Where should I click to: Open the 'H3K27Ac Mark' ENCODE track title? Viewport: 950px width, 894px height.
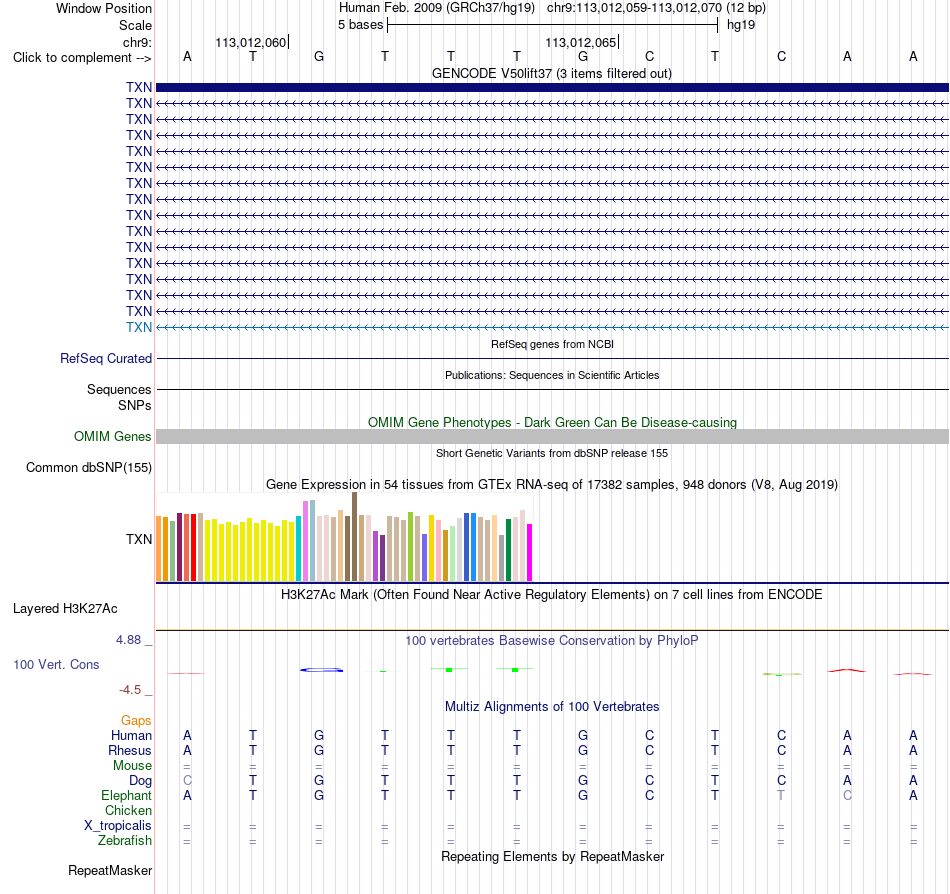click(x=552, y=594)
